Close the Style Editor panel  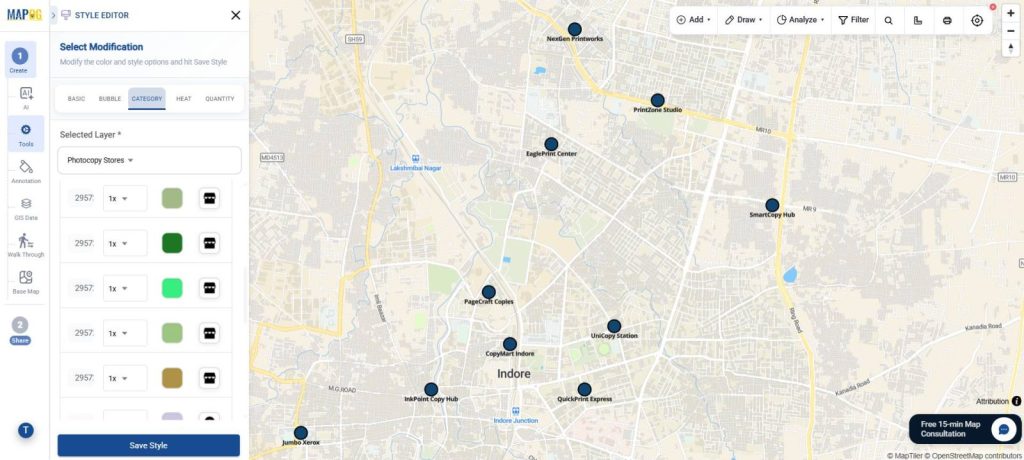pos(236,15)
